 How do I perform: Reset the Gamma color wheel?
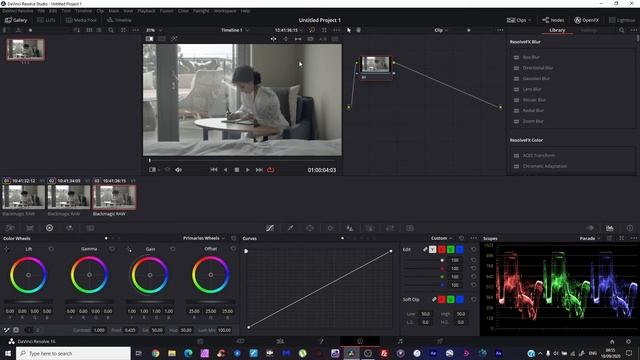pos(112,249)
